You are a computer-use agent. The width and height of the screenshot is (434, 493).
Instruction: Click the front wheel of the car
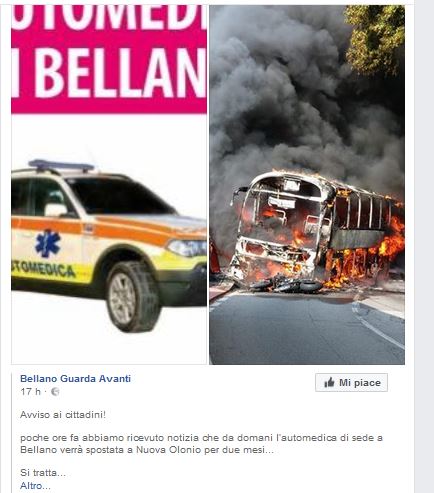pyautogui.click(x=133, y=296)
